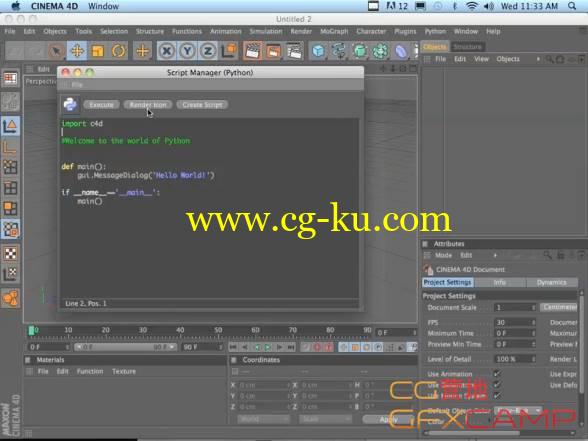Open the array modeling objects icon
This screenshot has height=441, width=588.
point(380,51)
